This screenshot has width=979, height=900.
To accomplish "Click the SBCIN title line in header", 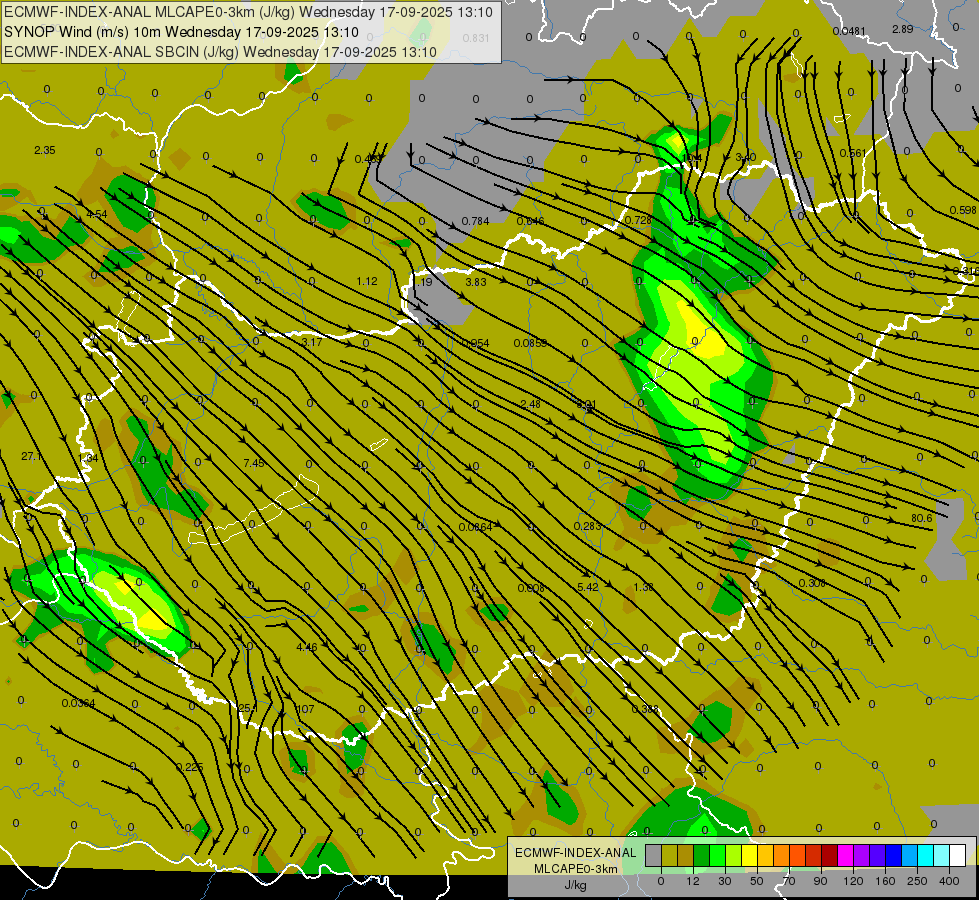I will pyautogui.click(x=220, y=51).
